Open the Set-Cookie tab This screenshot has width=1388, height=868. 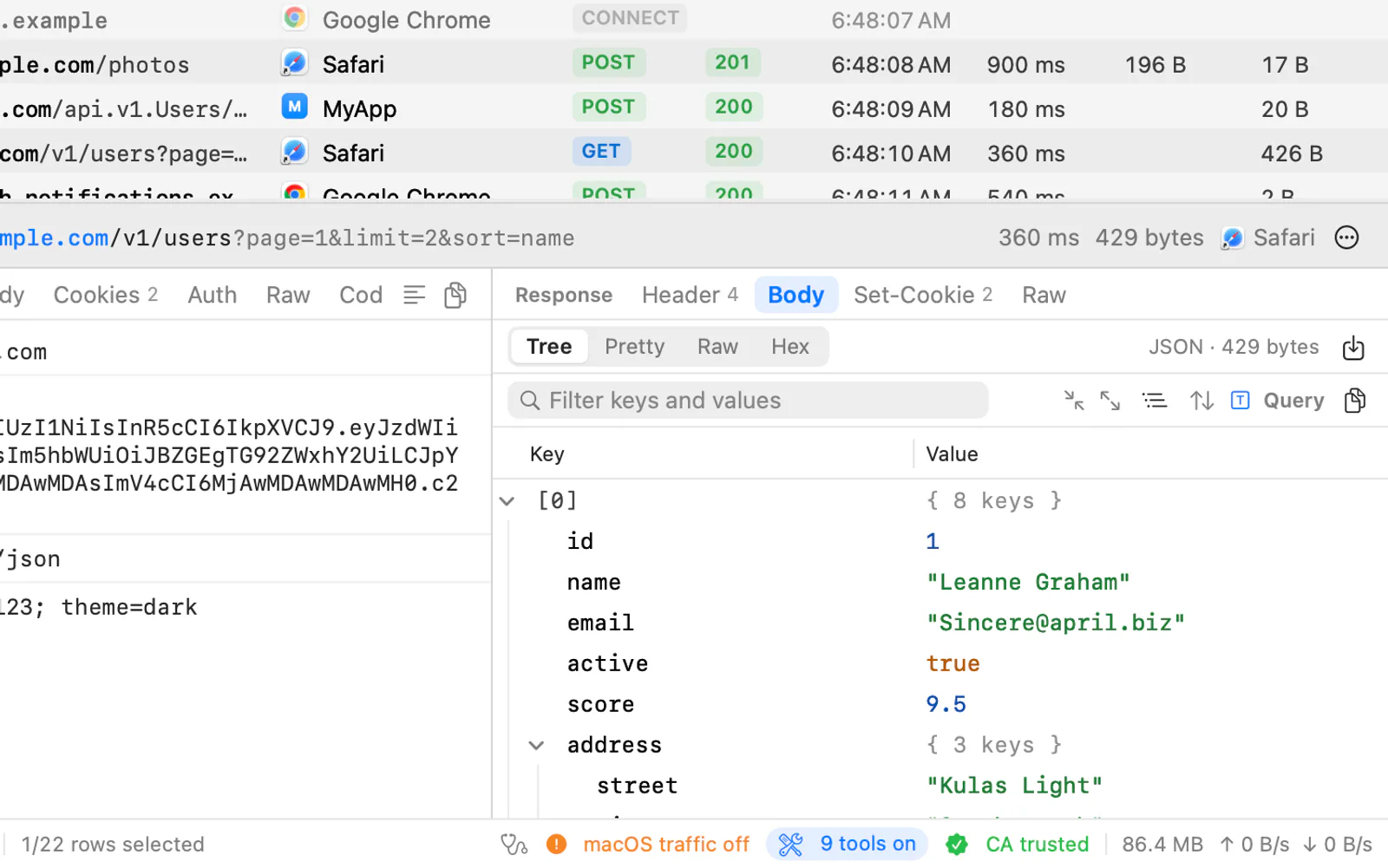pos(923,295)
